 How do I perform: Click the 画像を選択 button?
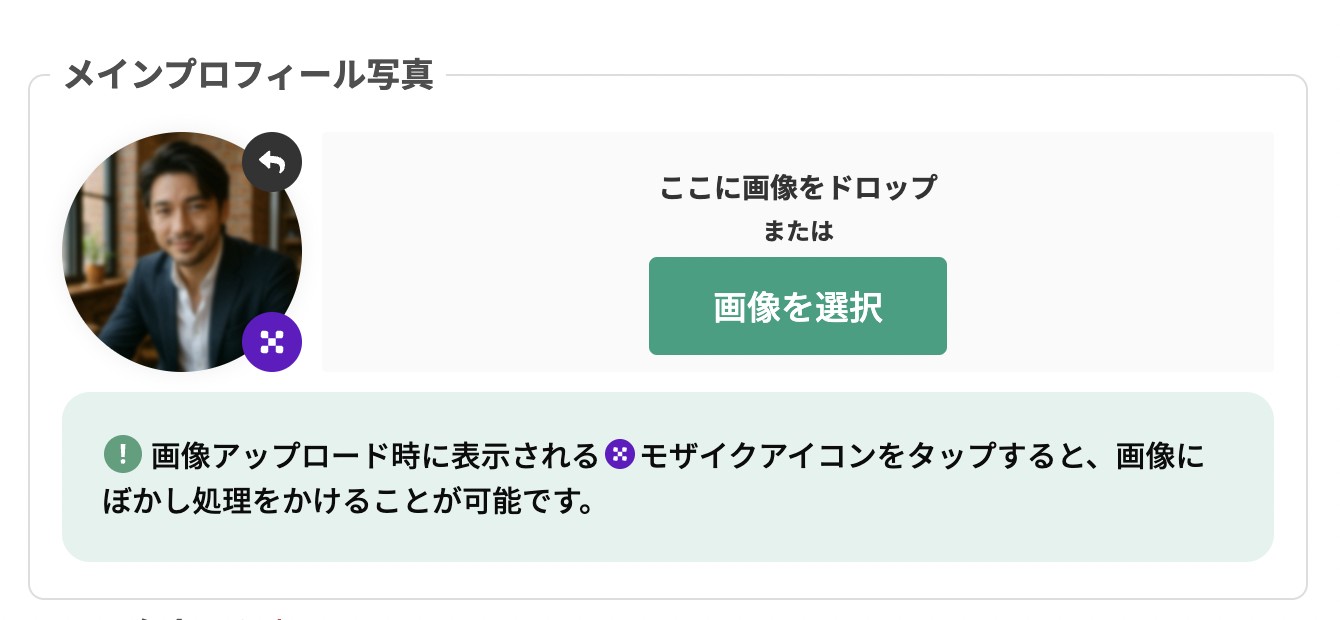coord(798,306)
